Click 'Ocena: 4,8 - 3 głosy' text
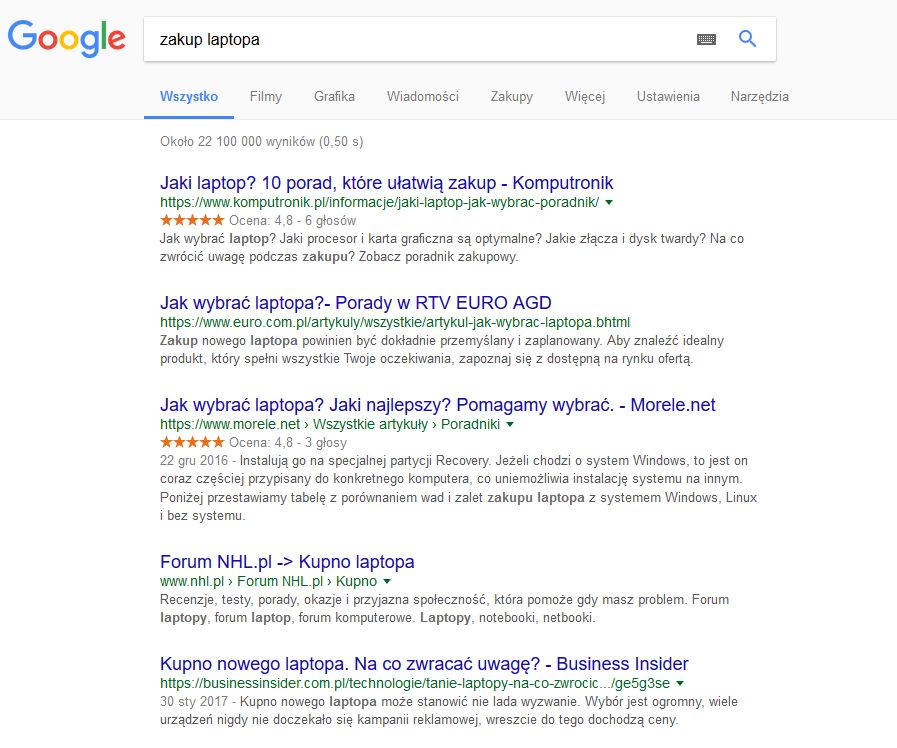 pos(288,443)
